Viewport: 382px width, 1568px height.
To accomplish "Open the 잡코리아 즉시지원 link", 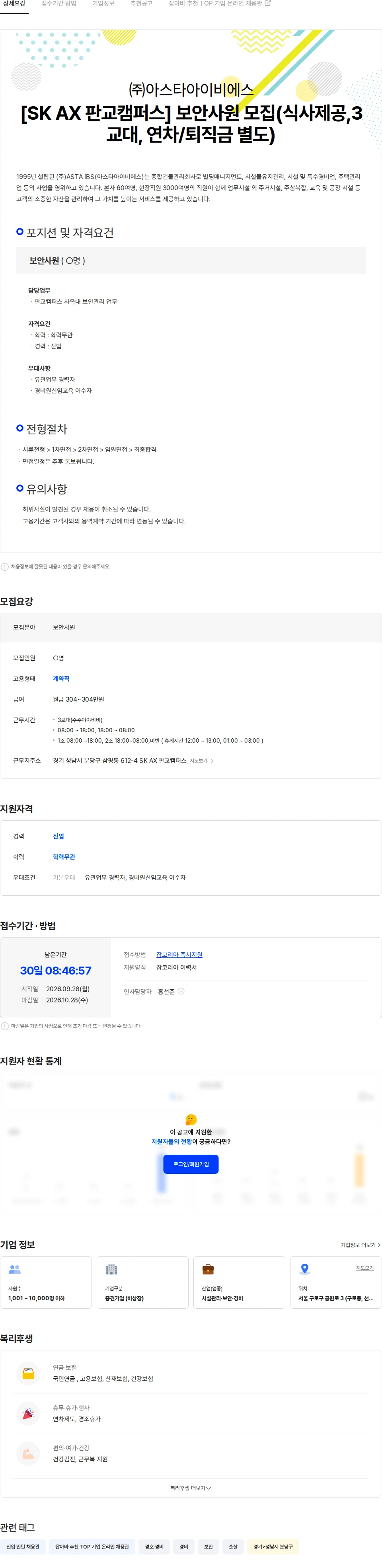I will [x=179, y=954].
